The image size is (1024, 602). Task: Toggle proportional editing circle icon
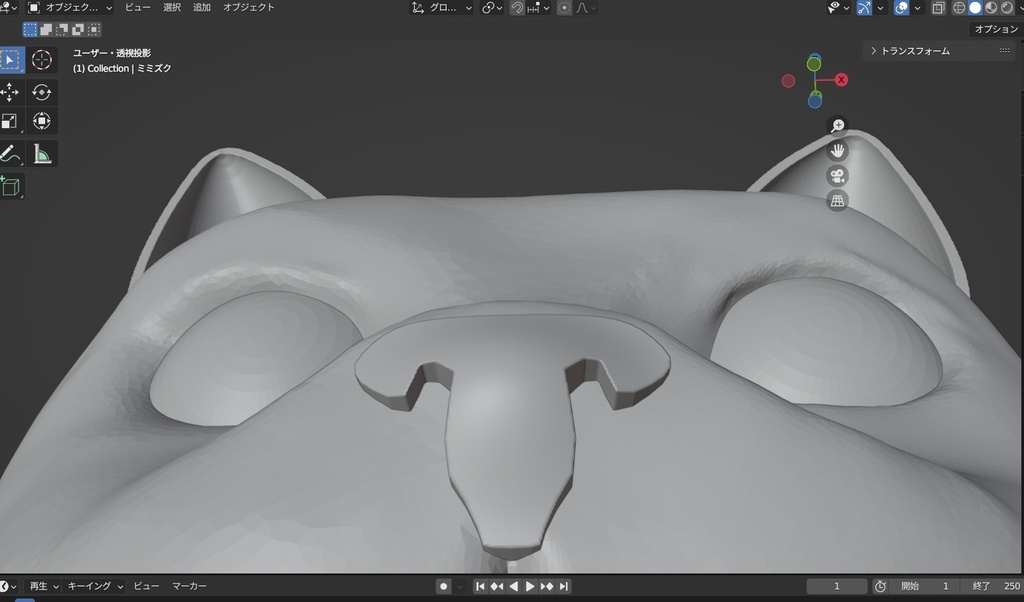pyautogui.click(x=565, y=8)
